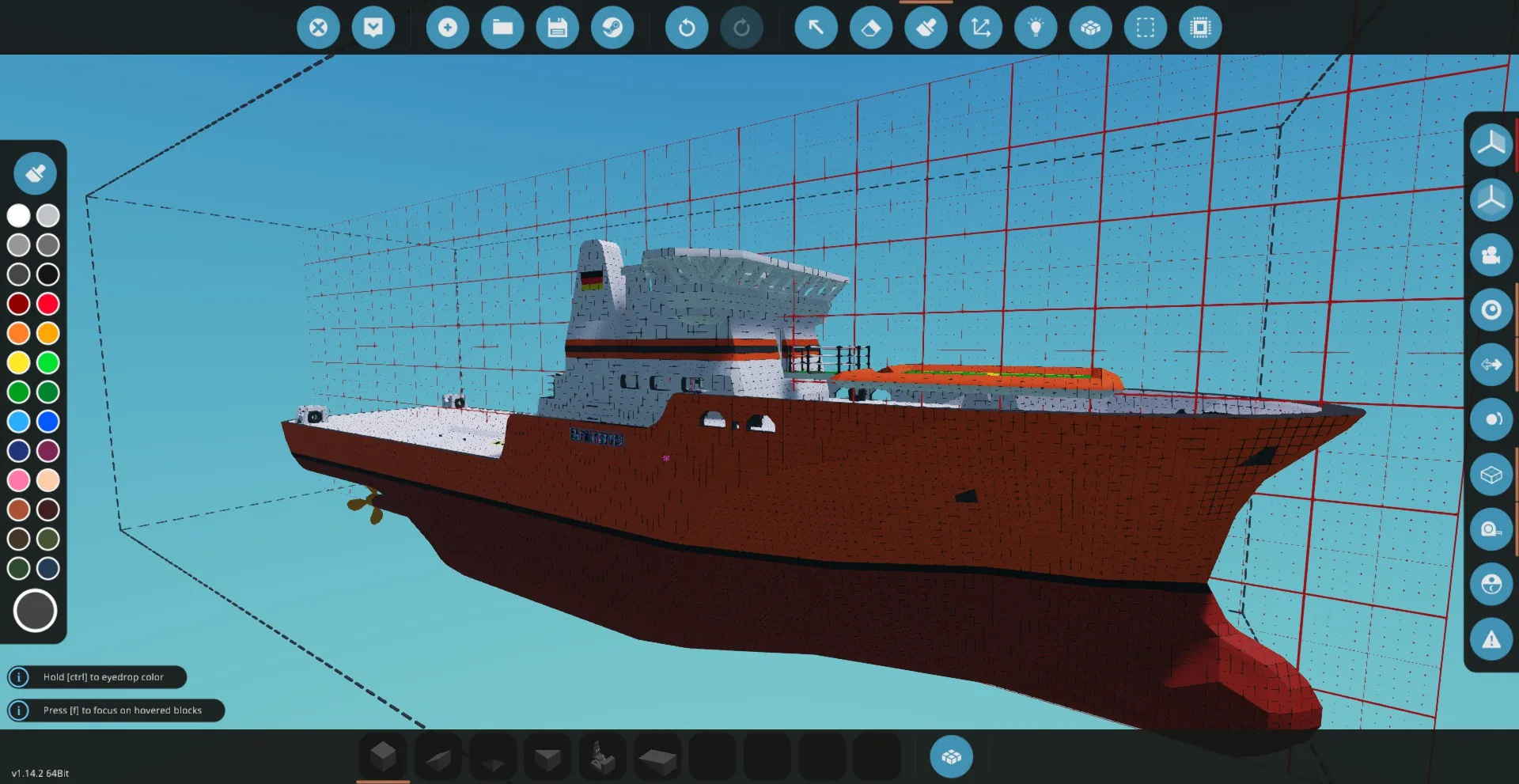Open the Steam Workshop upload button
The width and height of the screenshot is (1519, 784).
[612, 28]
